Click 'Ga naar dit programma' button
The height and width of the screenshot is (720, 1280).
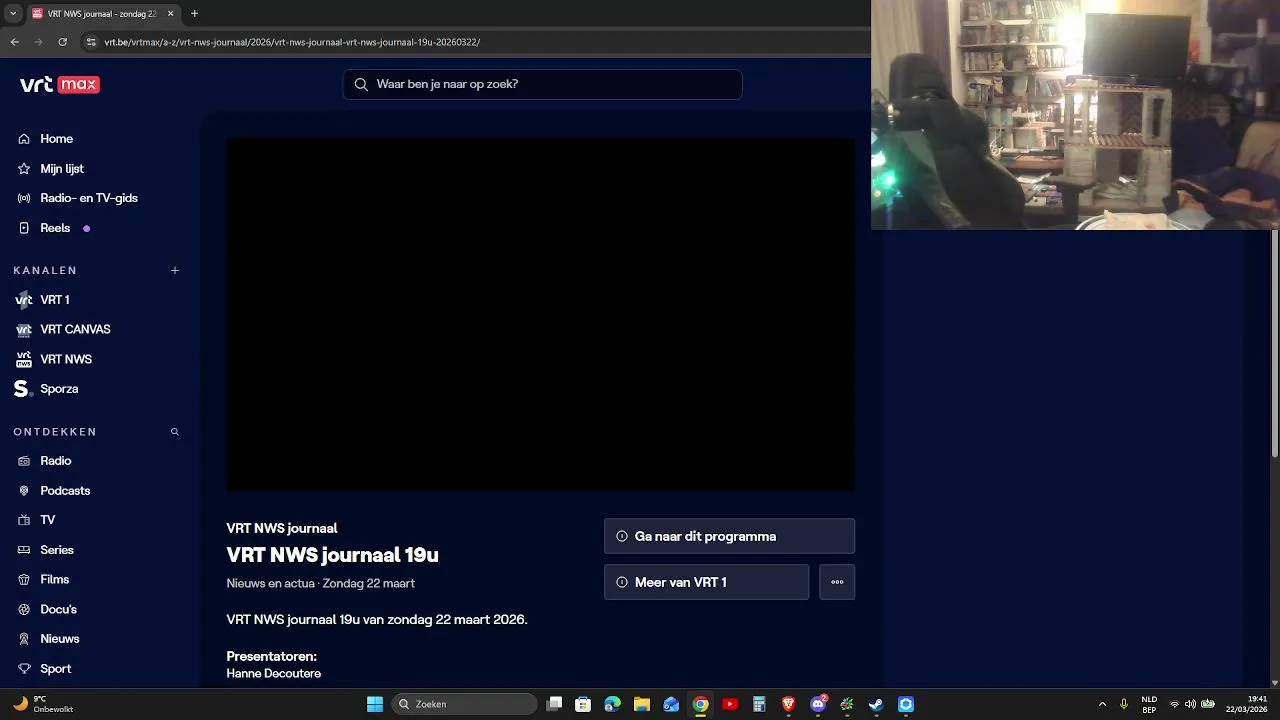[x=729, y=536]
